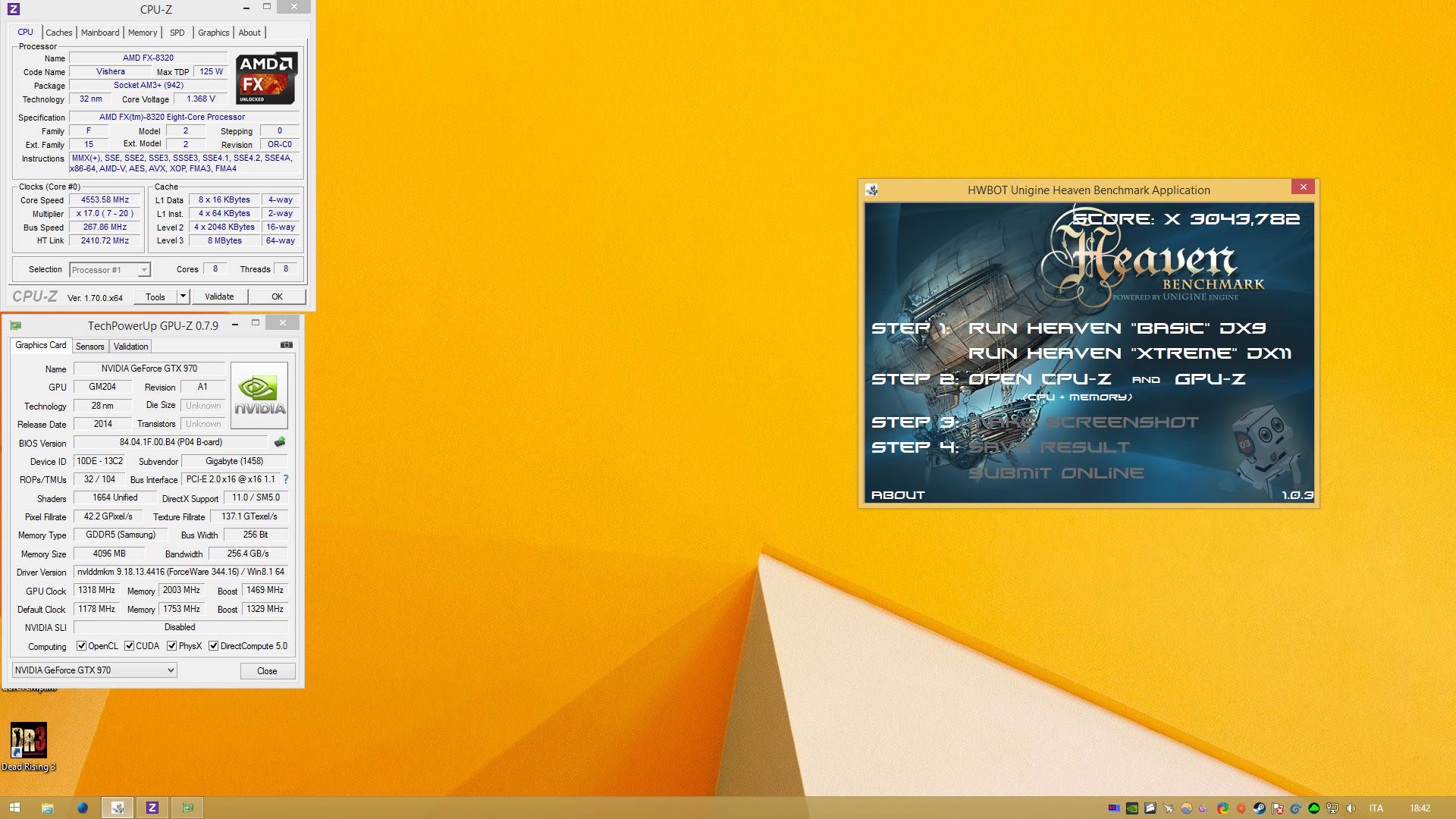Open File Explorer from the taskbar

[47, 808]
